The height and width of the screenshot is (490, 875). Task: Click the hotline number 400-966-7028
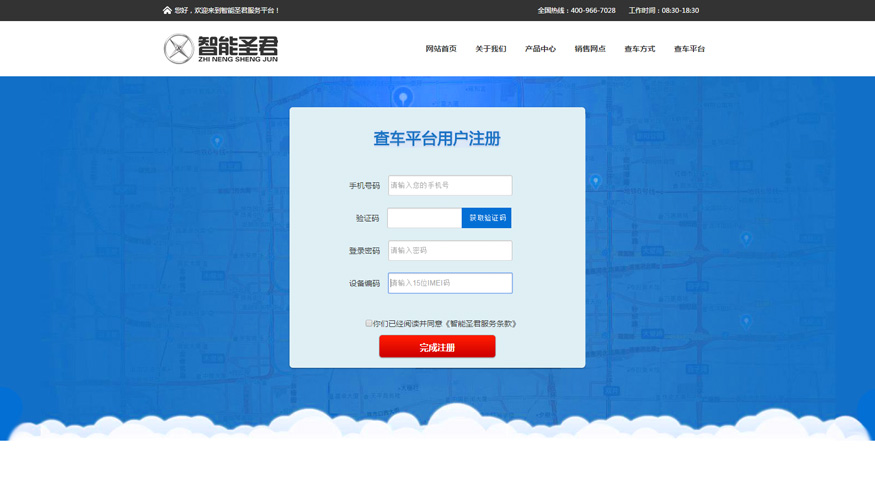tap(593, 10)
